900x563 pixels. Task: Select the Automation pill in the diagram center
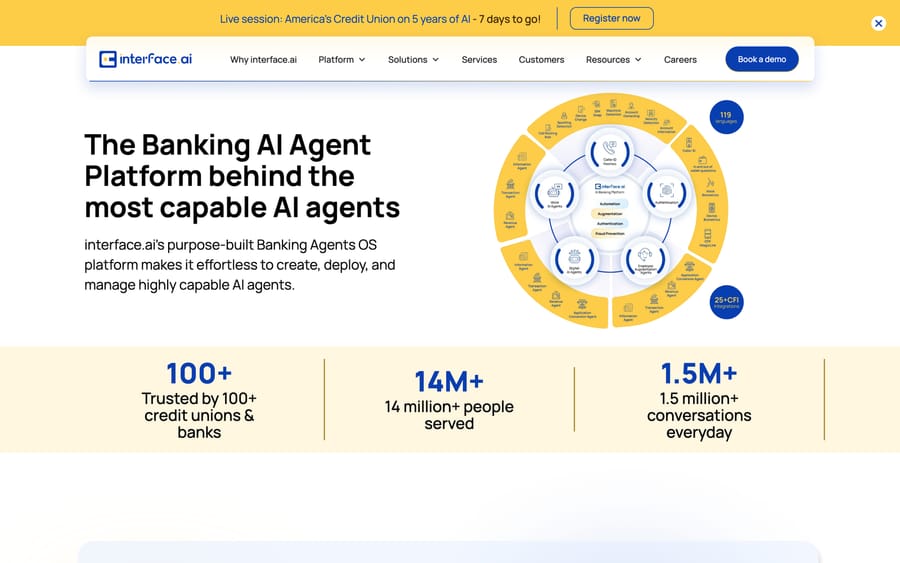point(610,204)
